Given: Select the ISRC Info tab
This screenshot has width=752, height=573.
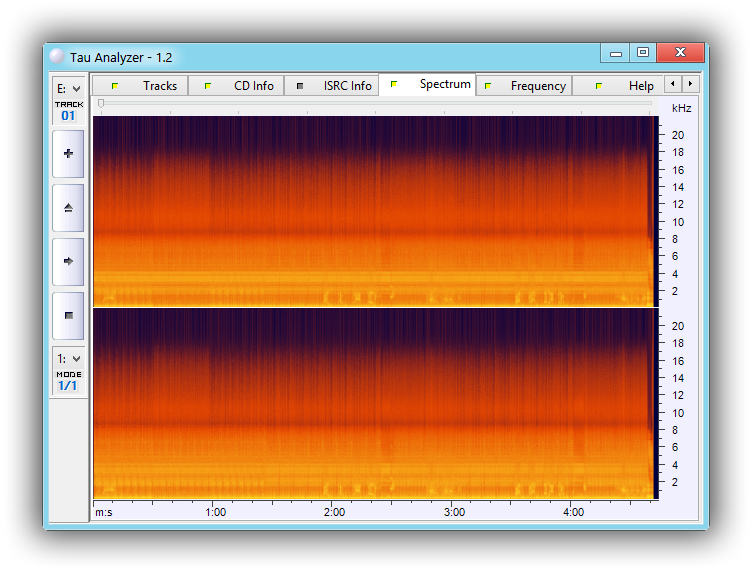Looking at the screenshot, I should (332, 86).
